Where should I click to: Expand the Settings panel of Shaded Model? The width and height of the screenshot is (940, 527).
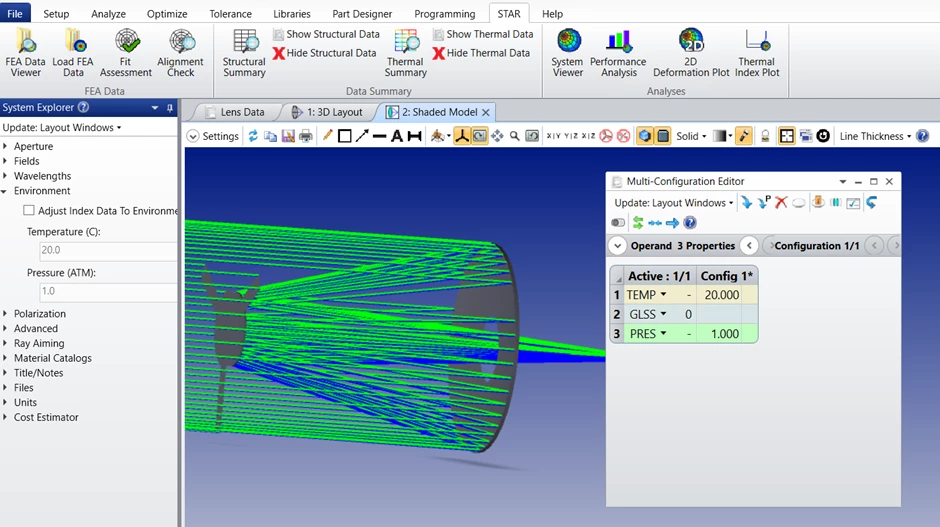point(192,136)
